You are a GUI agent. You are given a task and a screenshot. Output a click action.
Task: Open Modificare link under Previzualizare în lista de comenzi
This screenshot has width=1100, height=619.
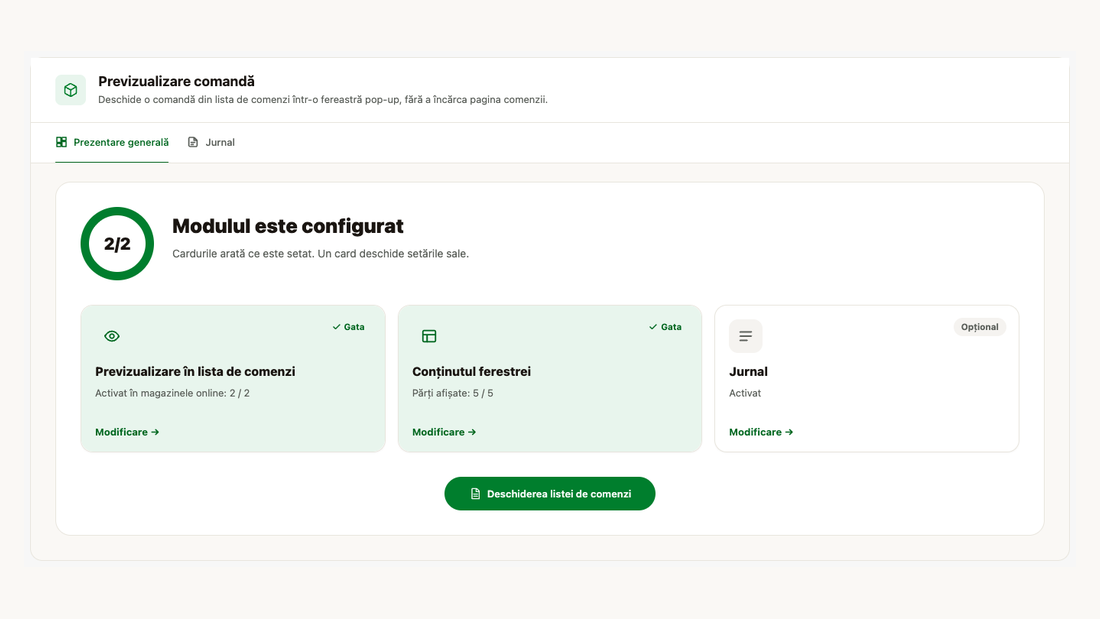click(127, 432)
